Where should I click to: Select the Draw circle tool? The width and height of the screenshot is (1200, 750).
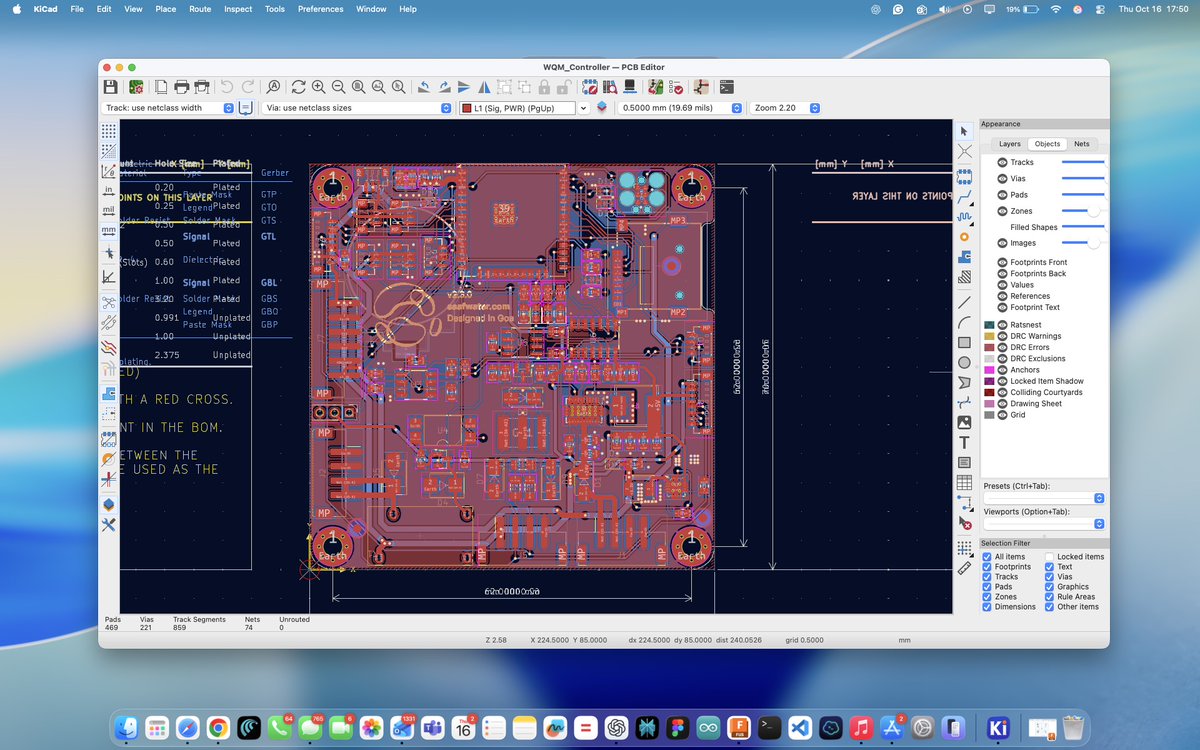click(x=964, y=362)
